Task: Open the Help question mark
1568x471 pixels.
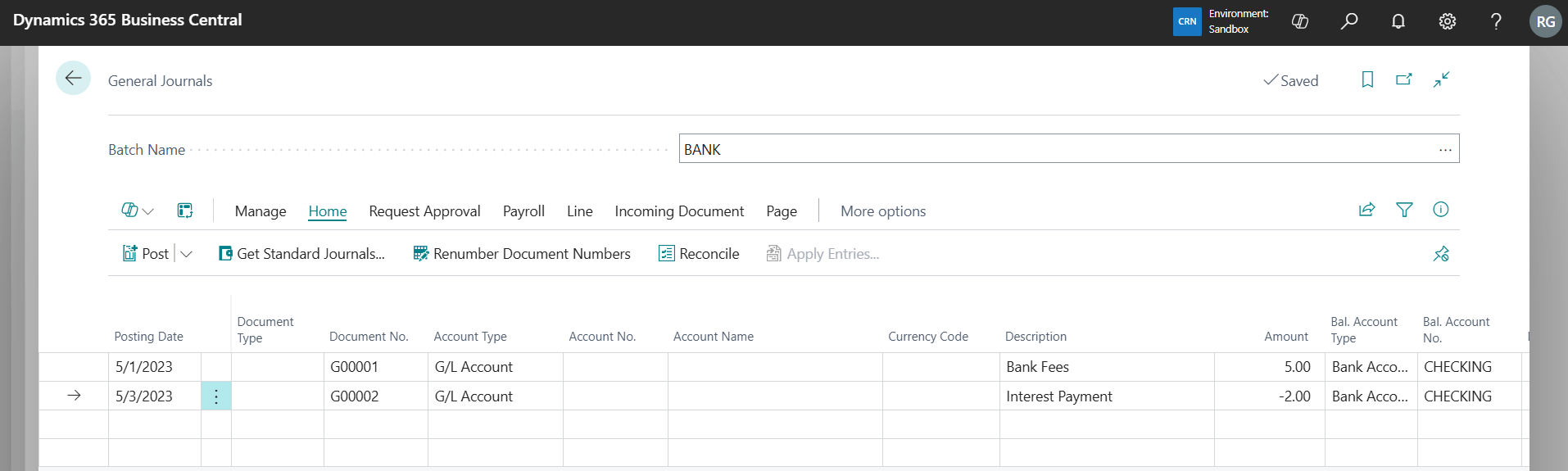Action: tap(1496, 22)
